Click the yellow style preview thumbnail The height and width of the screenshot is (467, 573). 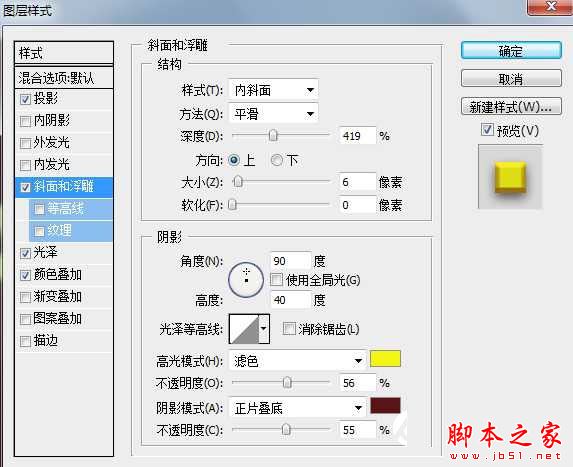(510, 177)
